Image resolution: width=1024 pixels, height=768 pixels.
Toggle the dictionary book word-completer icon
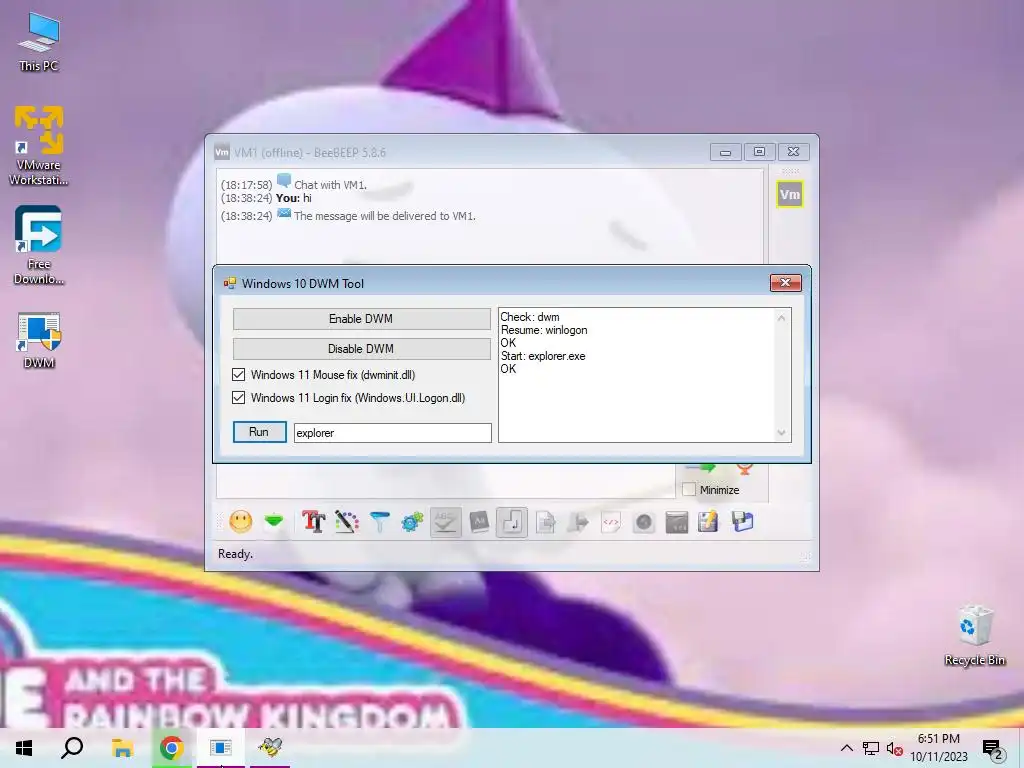click(479, 522)
